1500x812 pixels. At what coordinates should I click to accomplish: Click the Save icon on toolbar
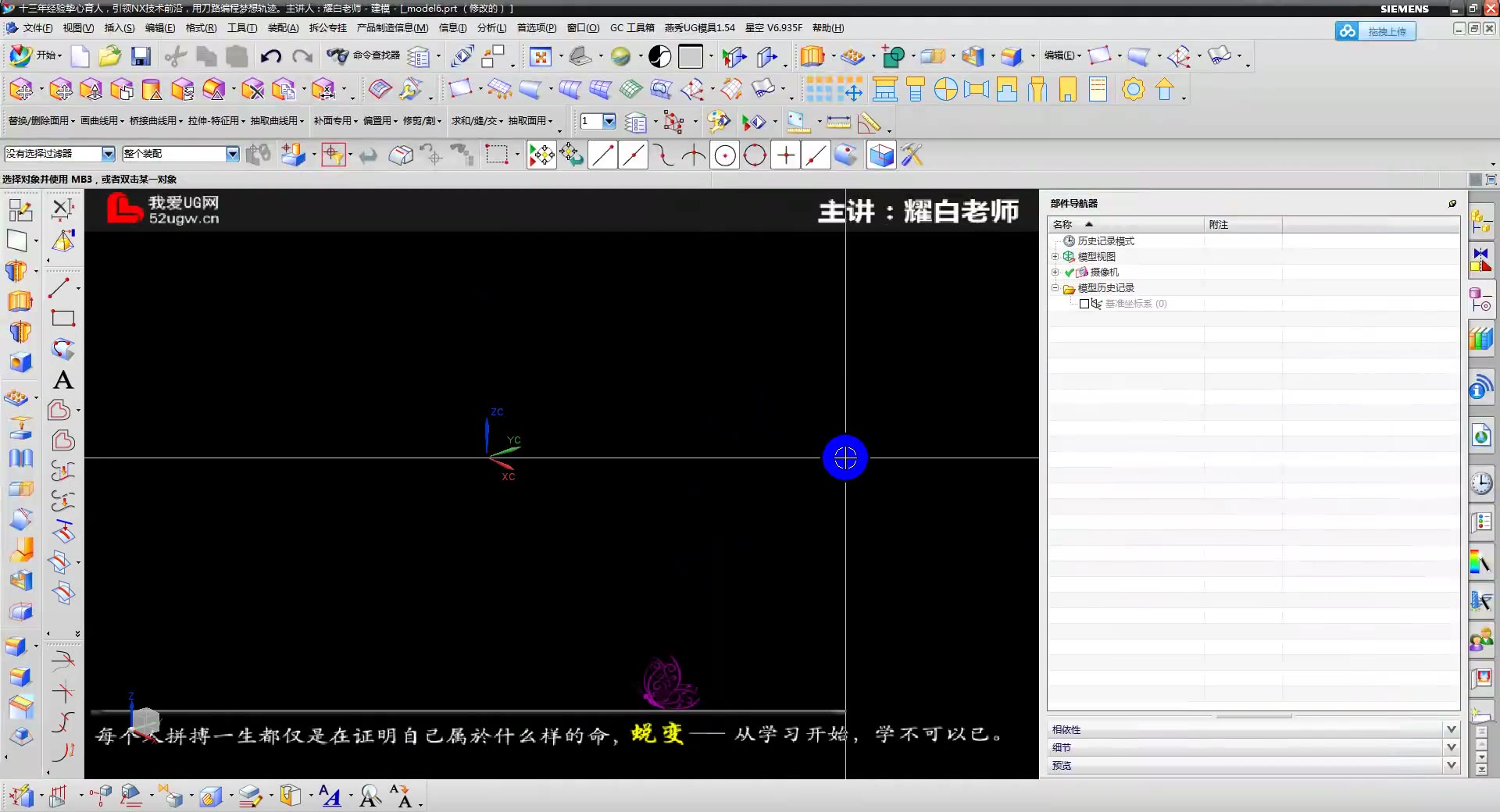tap(141, 56)
